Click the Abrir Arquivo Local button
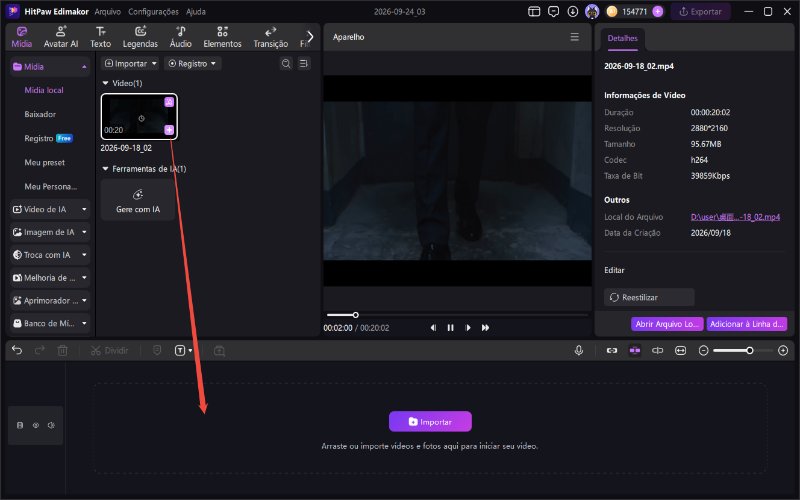Image resolution: width=800 pixels, height=500 pixels. click(x=667, y=324)
